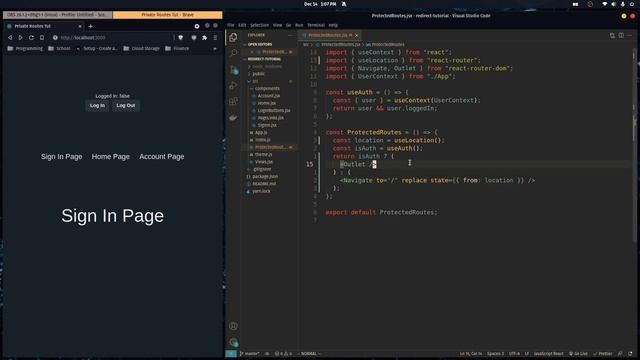Image resolution: width=640 pixels, height=360 pixels.
Task: Click the Prettier status bar item
Action: (603, 353)
